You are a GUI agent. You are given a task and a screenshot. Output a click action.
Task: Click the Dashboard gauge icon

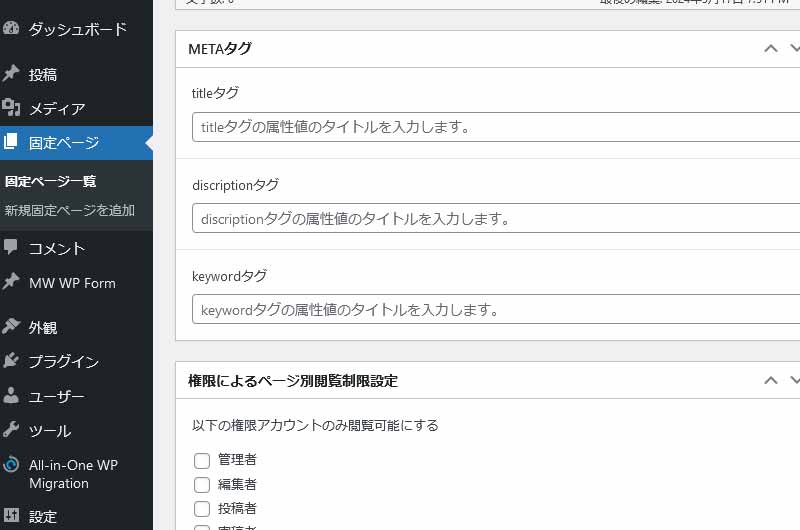[11, 28]
